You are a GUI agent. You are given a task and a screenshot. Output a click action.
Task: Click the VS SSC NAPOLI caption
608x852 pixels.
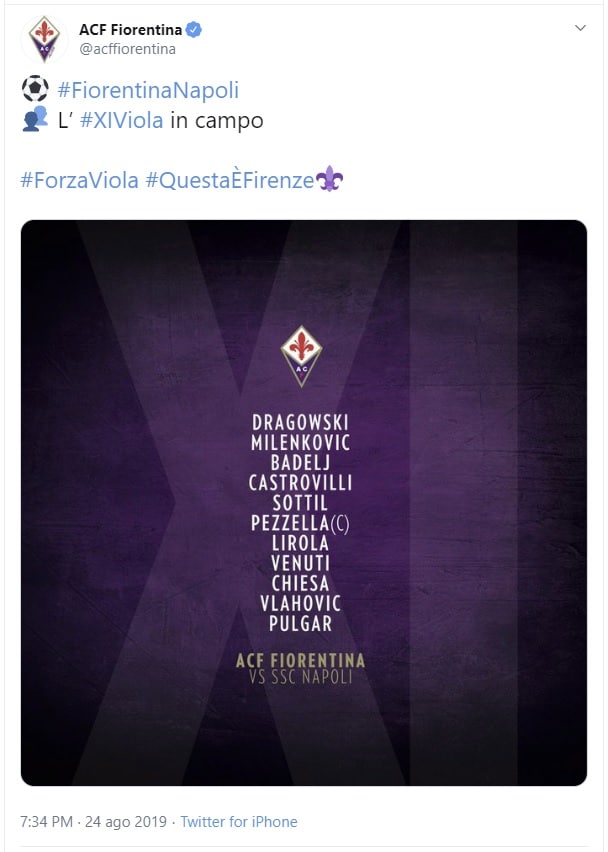301,677
